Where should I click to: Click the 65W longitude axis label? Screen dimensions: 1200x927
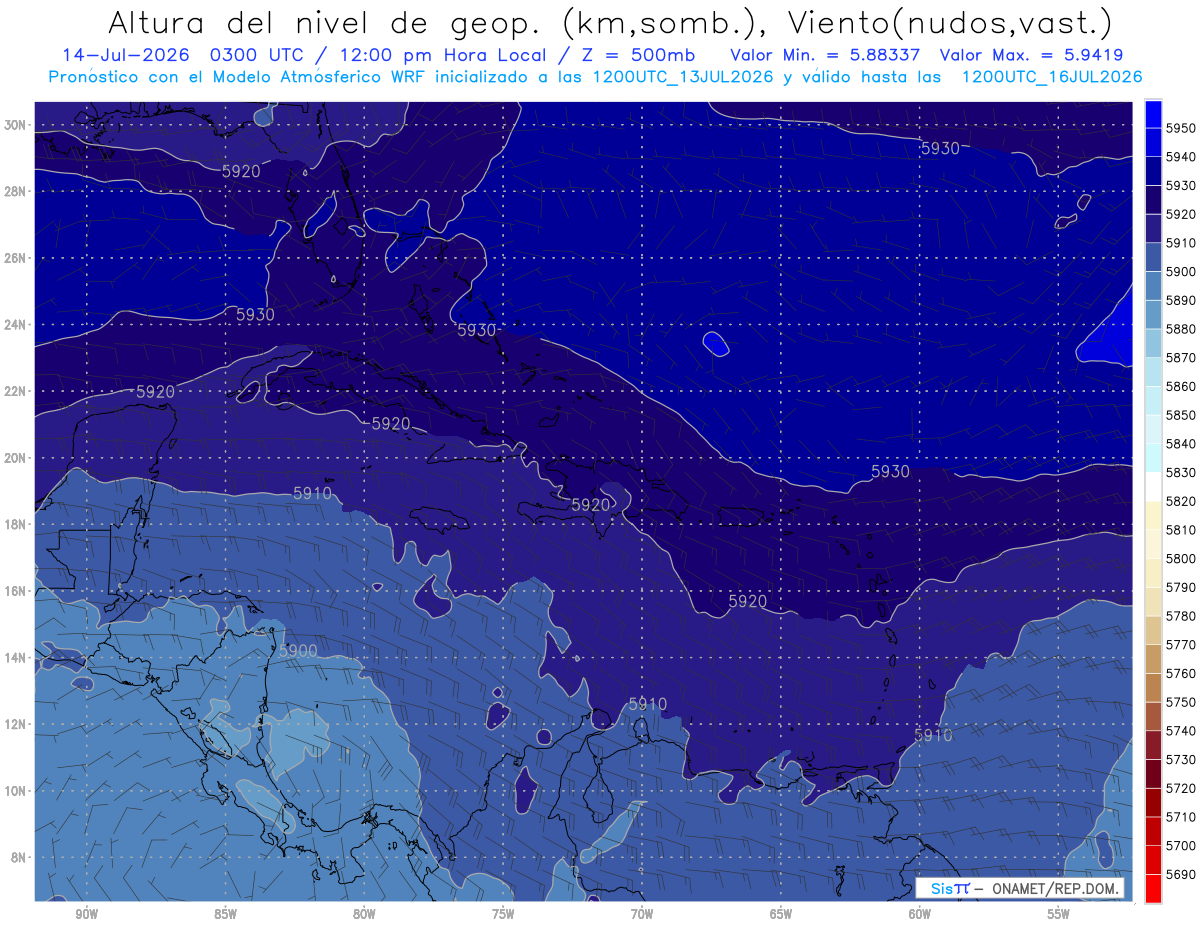pos(781,914)
